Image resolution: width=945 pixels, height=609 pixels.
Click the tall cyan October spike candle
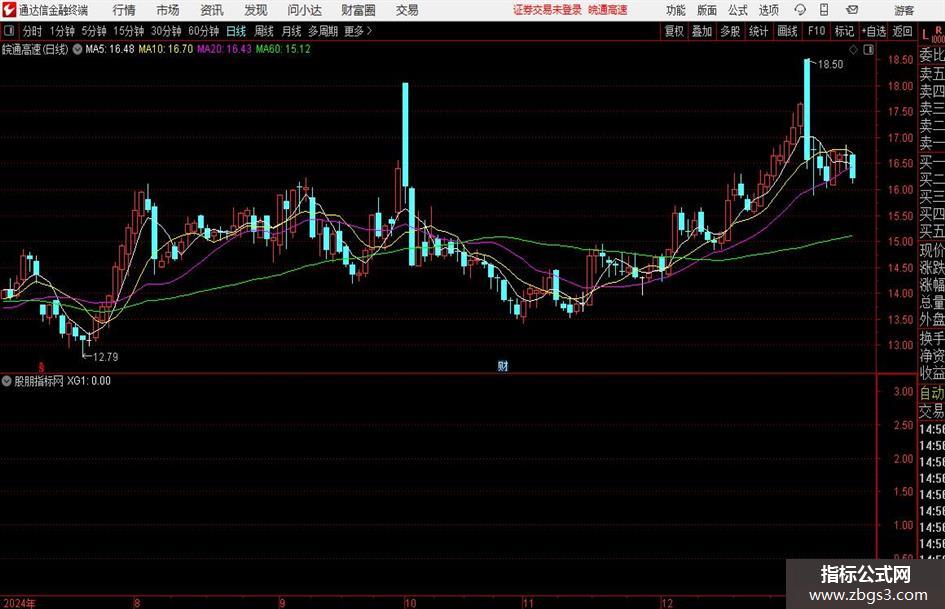(x=406, y=134)
